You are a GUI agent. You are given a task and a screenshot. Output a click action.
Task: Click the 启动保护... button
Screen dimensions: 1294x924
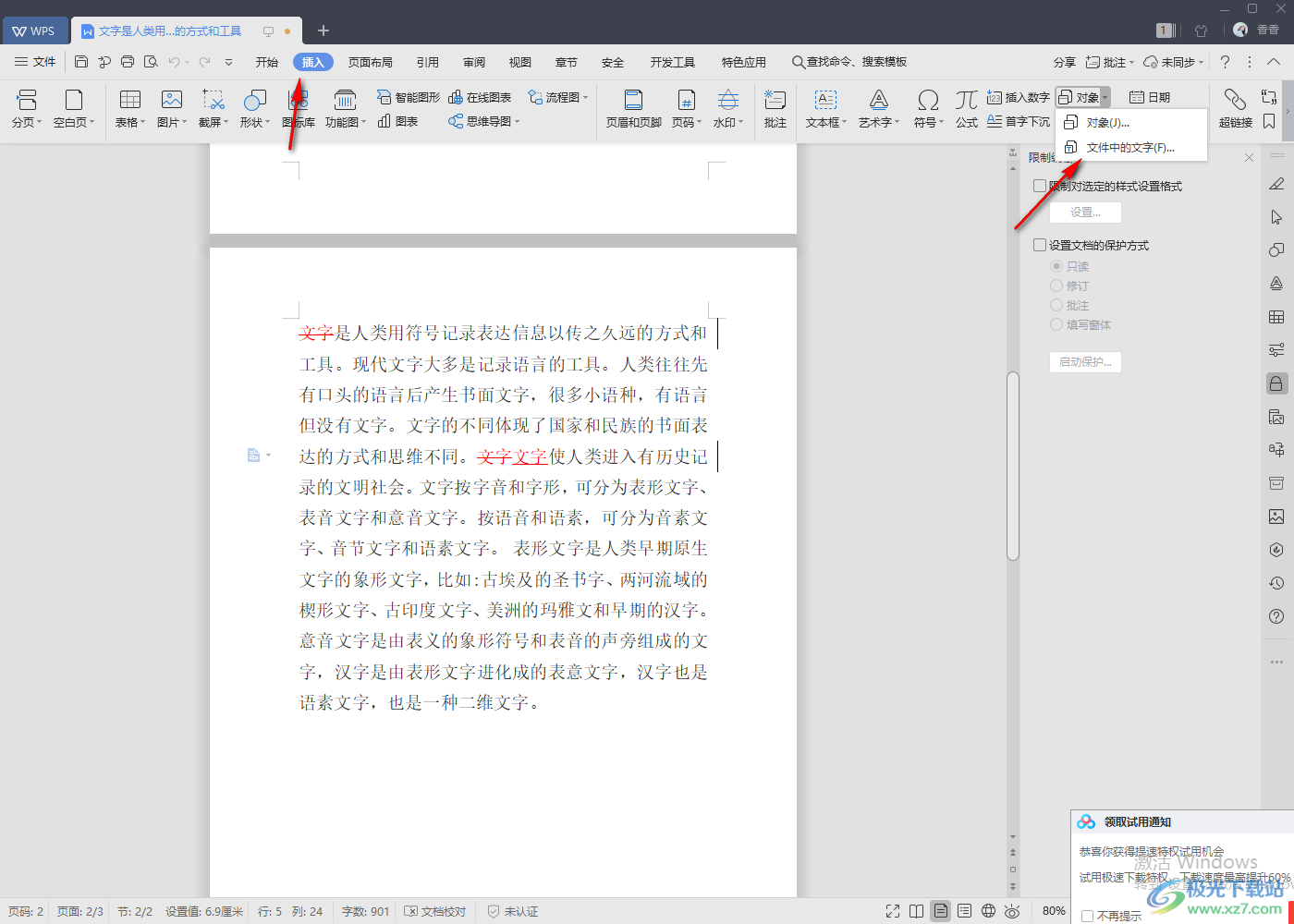click(x=1085, y=361)
